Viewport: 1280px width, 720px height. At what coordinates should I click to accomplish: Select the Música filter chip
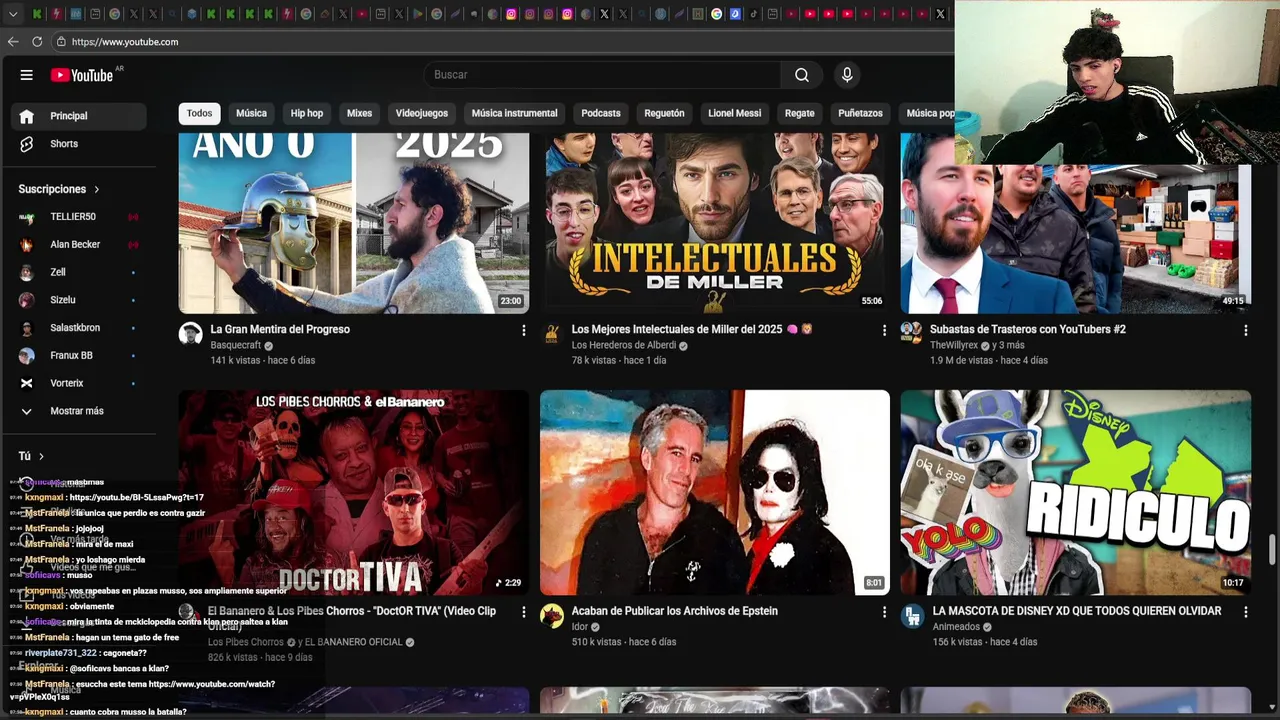251,113
